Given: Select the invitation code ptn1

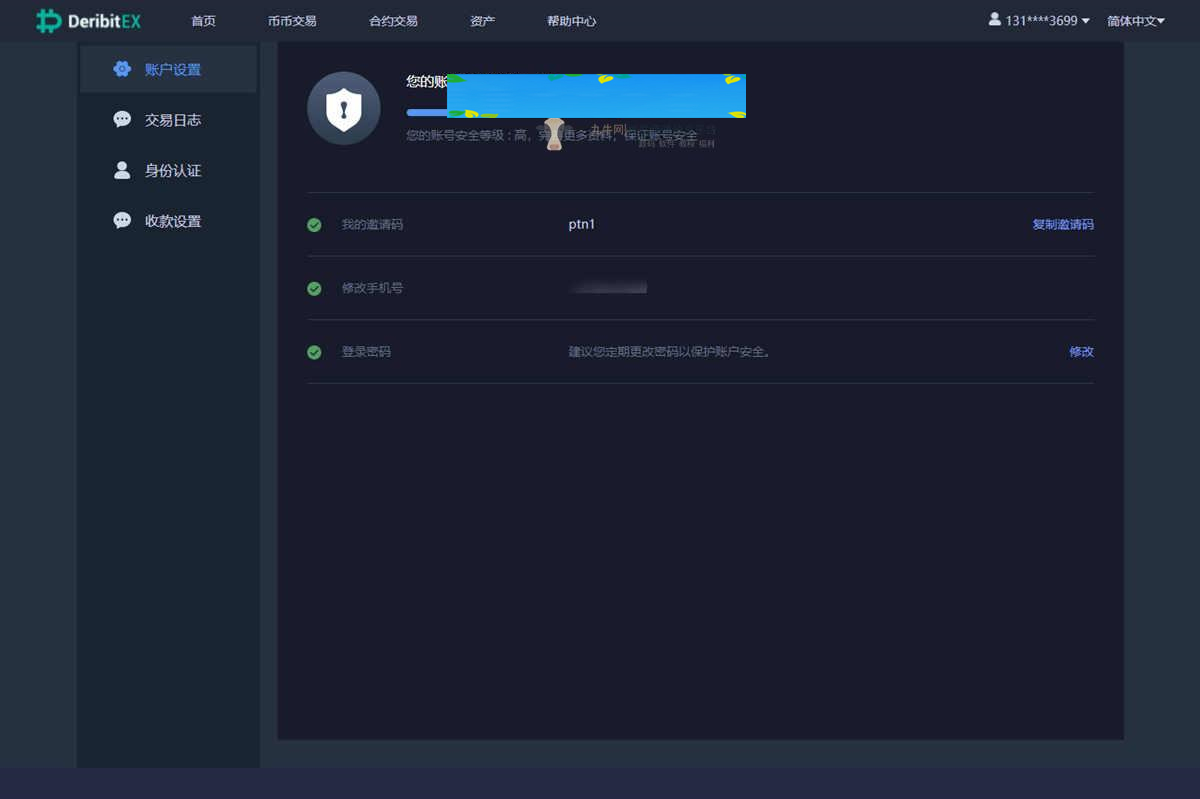Looking at the screenshot, I should pos(582,225).
